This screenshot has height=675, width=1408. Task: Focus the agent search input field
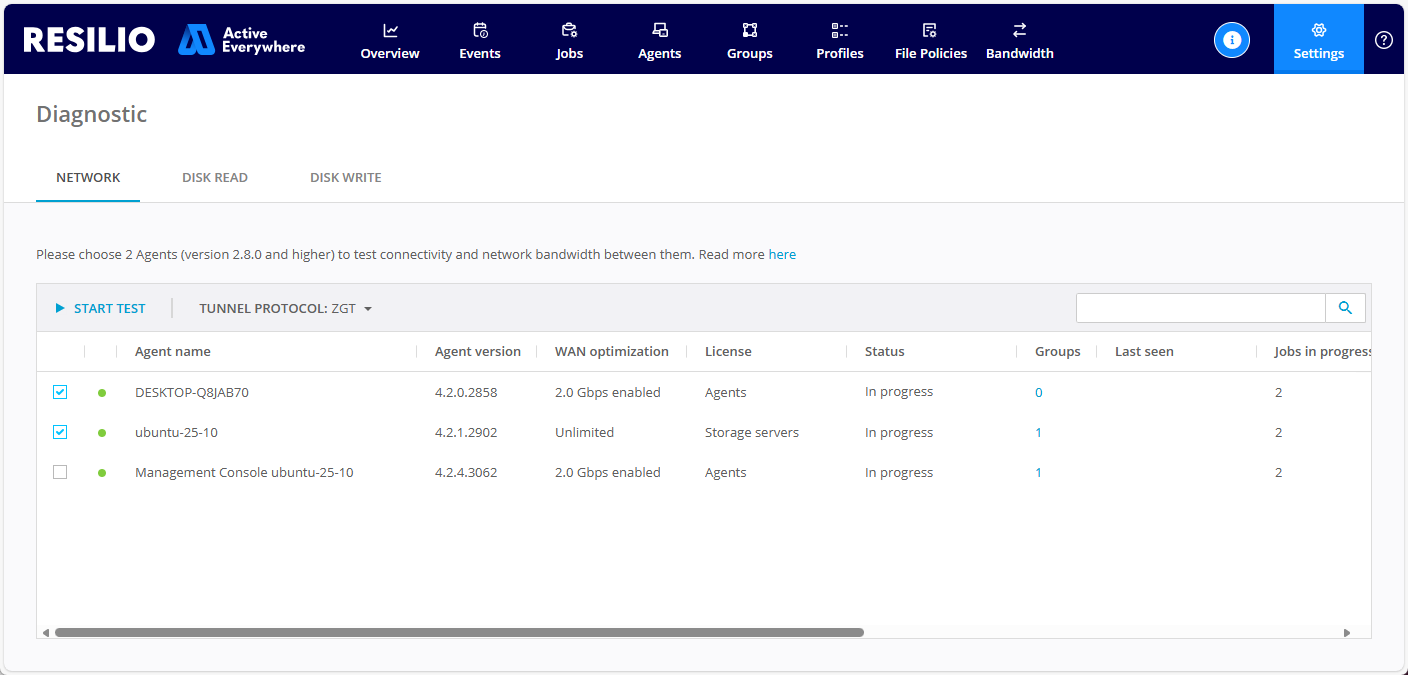pos(1200,308)
